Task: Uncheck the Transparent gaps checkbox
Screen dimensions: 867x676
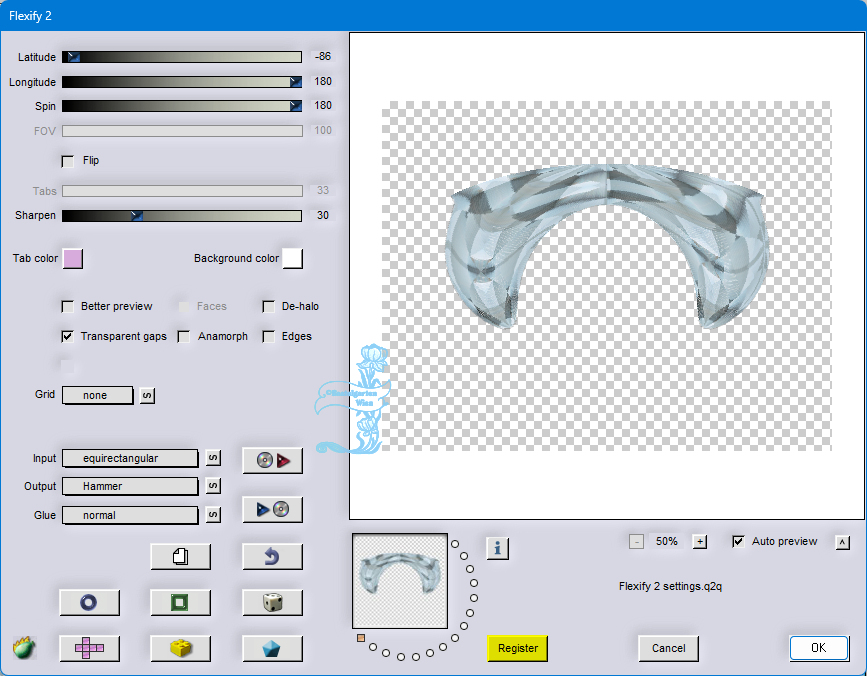Action: (x=67, y=337)
